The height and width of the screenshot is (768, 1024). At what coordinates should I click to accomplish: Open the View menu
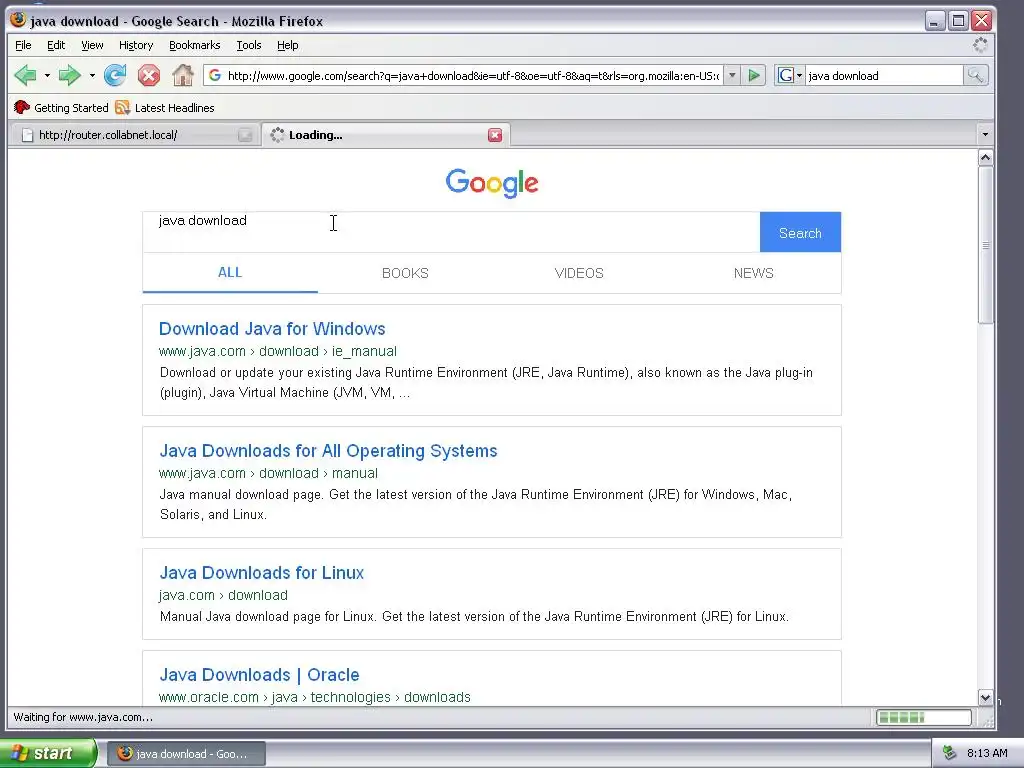pyautogui.click(x=92, y=45)
